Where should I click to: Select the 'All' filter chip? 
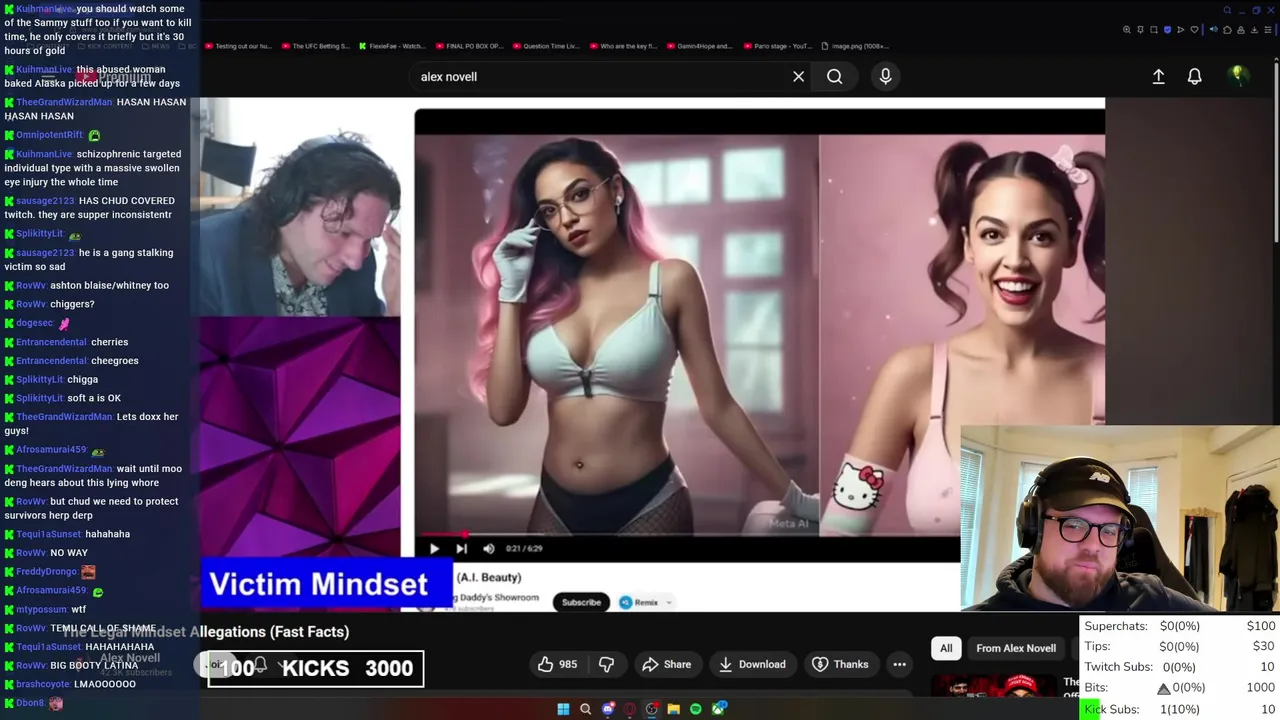[x=946, y=648]
